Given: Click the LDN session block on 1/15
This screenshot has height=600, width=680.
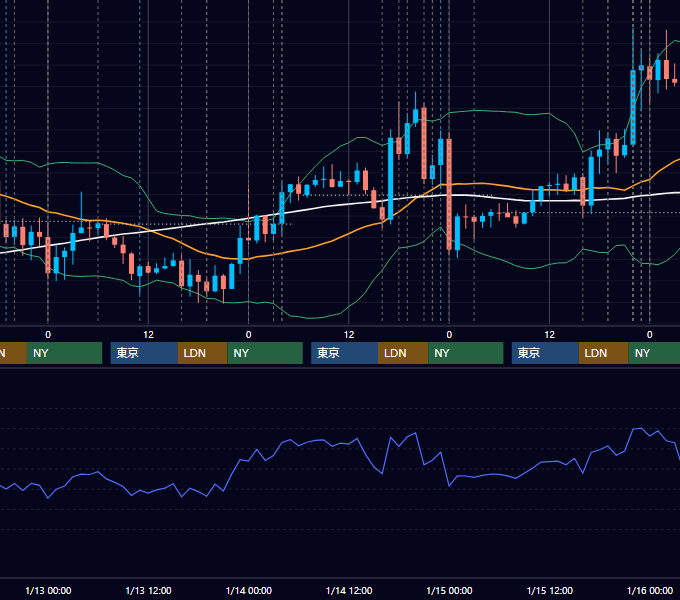Looking at the screenshot, I should click(604, 353).
